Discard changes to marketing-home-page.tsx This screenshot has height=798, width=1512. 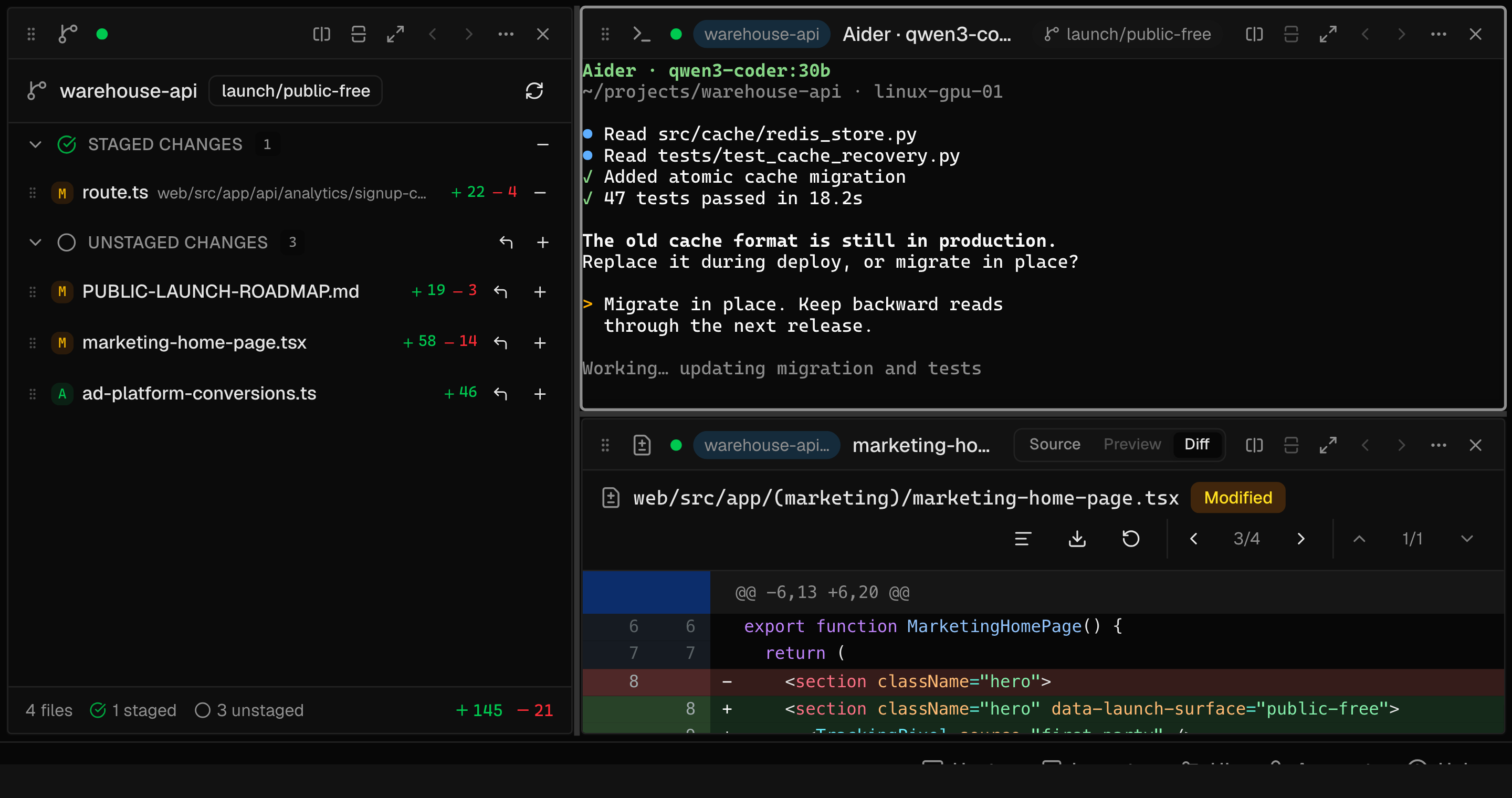pos(500,343)
